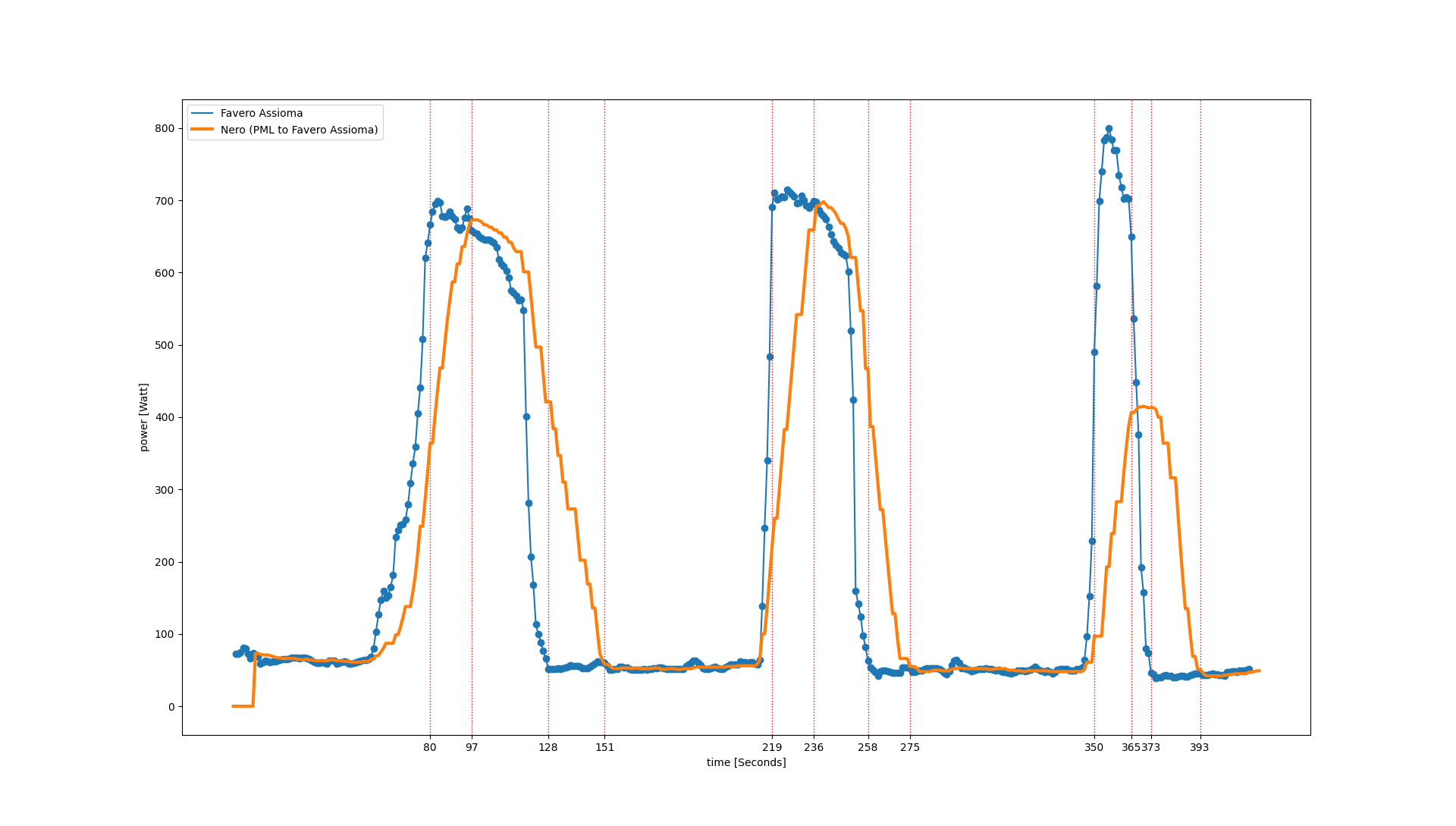Screen dimensions: 1456x826
Task: Click the blue line swatch in legend
Action: 202,113
